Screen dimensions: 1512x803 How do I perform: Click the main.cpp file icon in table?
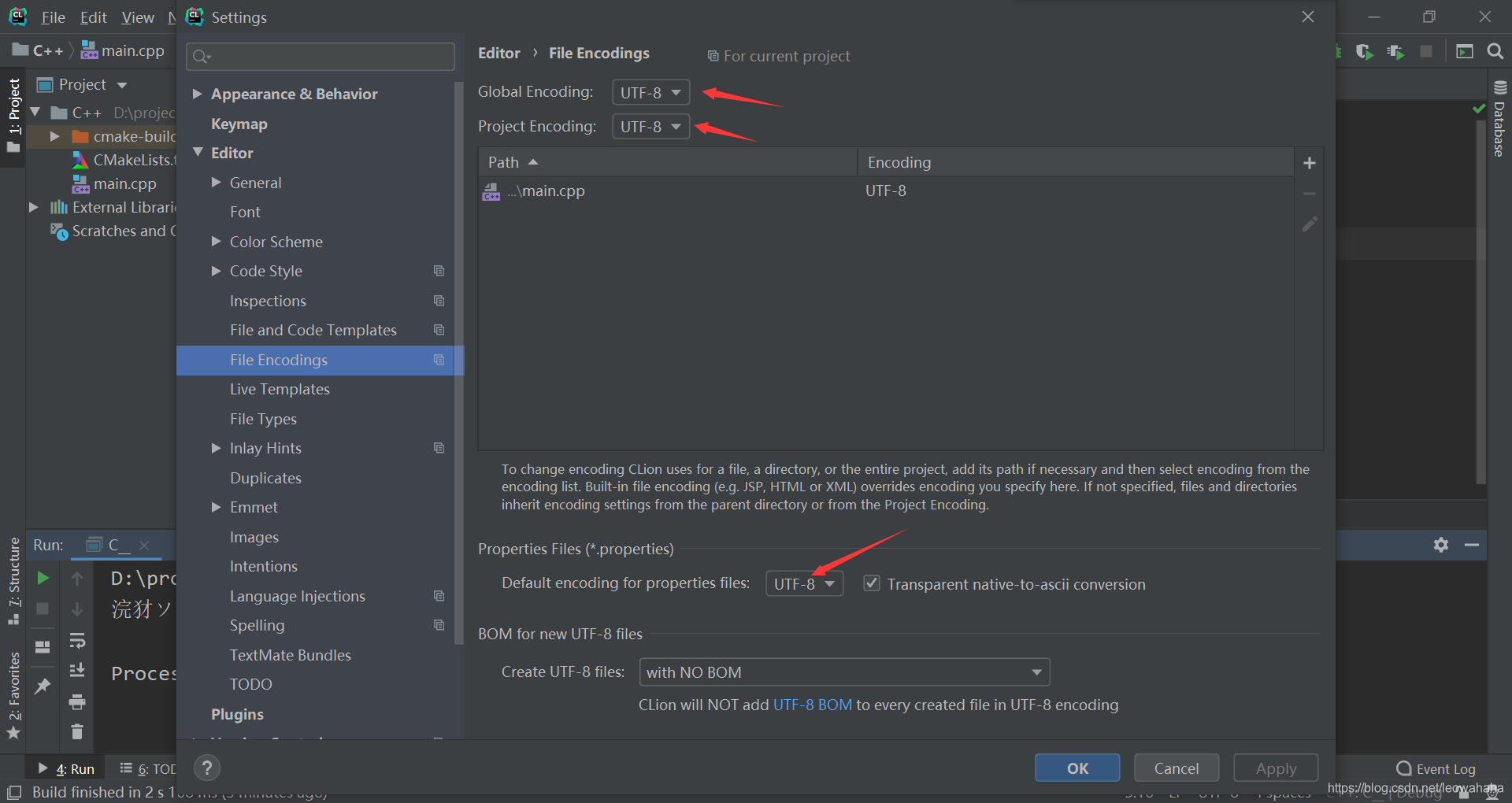point(491,191)
